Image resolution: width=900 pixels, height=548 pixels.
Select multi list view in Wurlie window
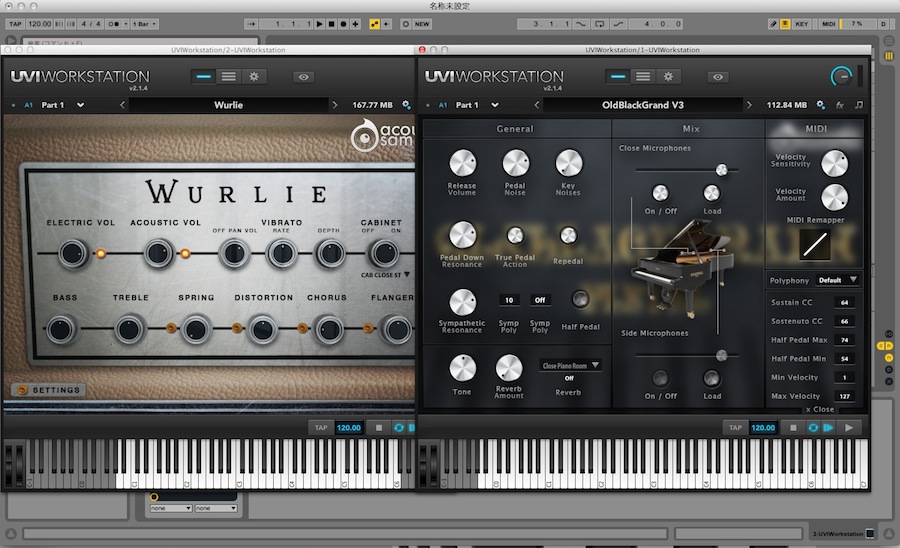[228, 76]
